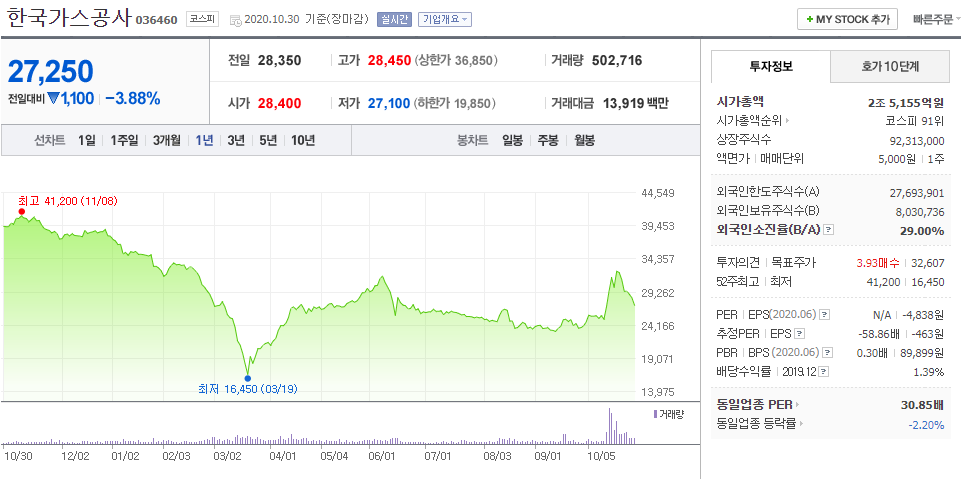965x479 pixels.
Task: Click the red 최고 41,200 marker dot
Action: 22,211
